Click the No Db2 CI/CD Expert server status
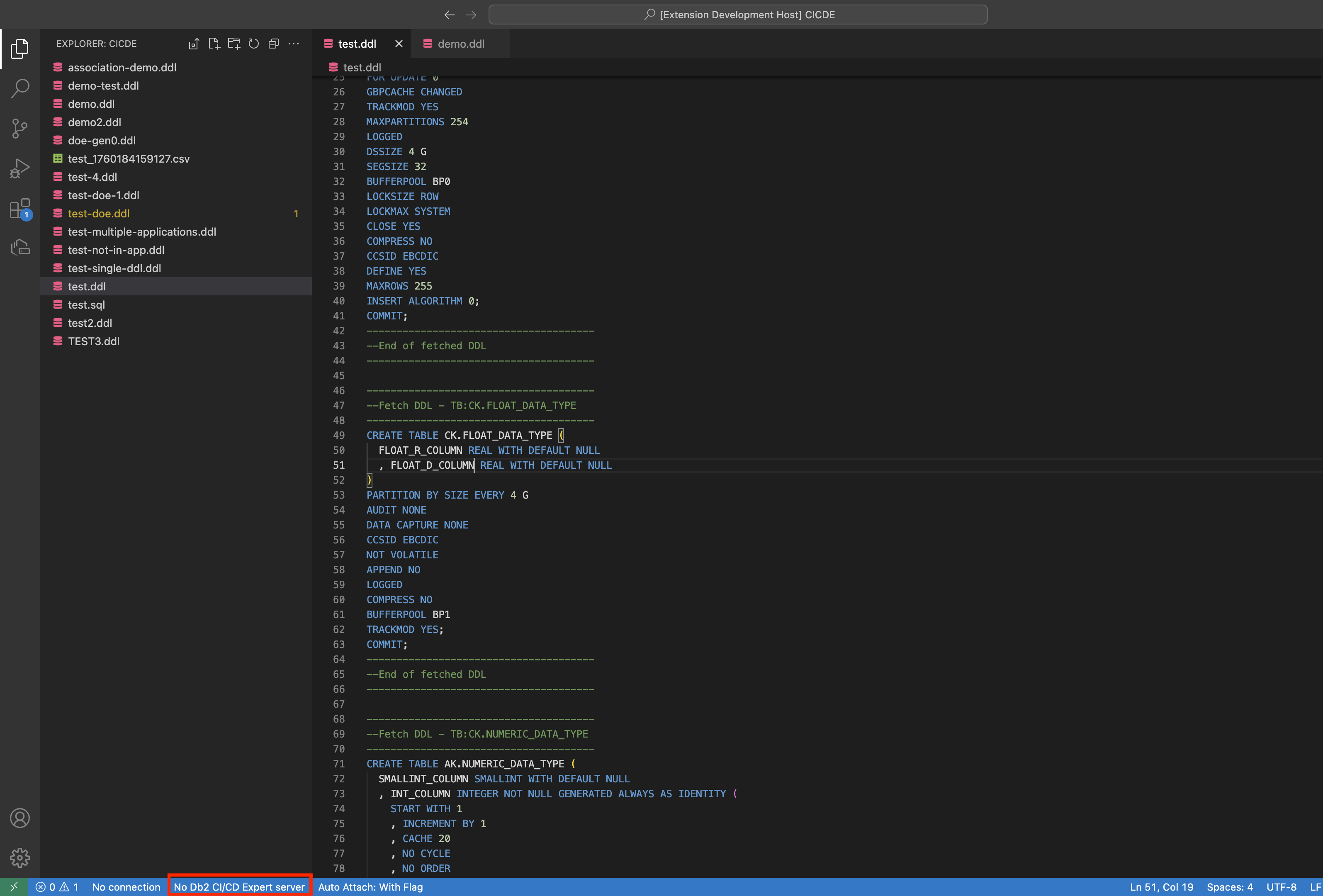This screenshot has height=896, width=1323. 239,887
